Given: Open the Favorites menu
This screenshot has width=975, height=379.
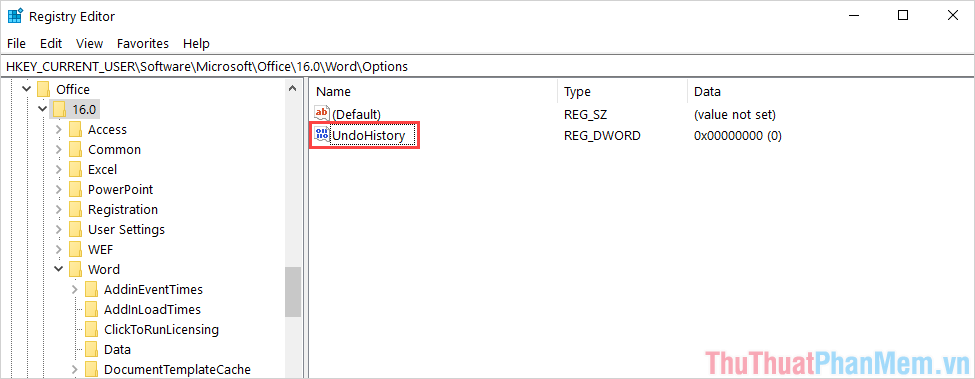Looking at the screenshot, I should coord(143,43).
